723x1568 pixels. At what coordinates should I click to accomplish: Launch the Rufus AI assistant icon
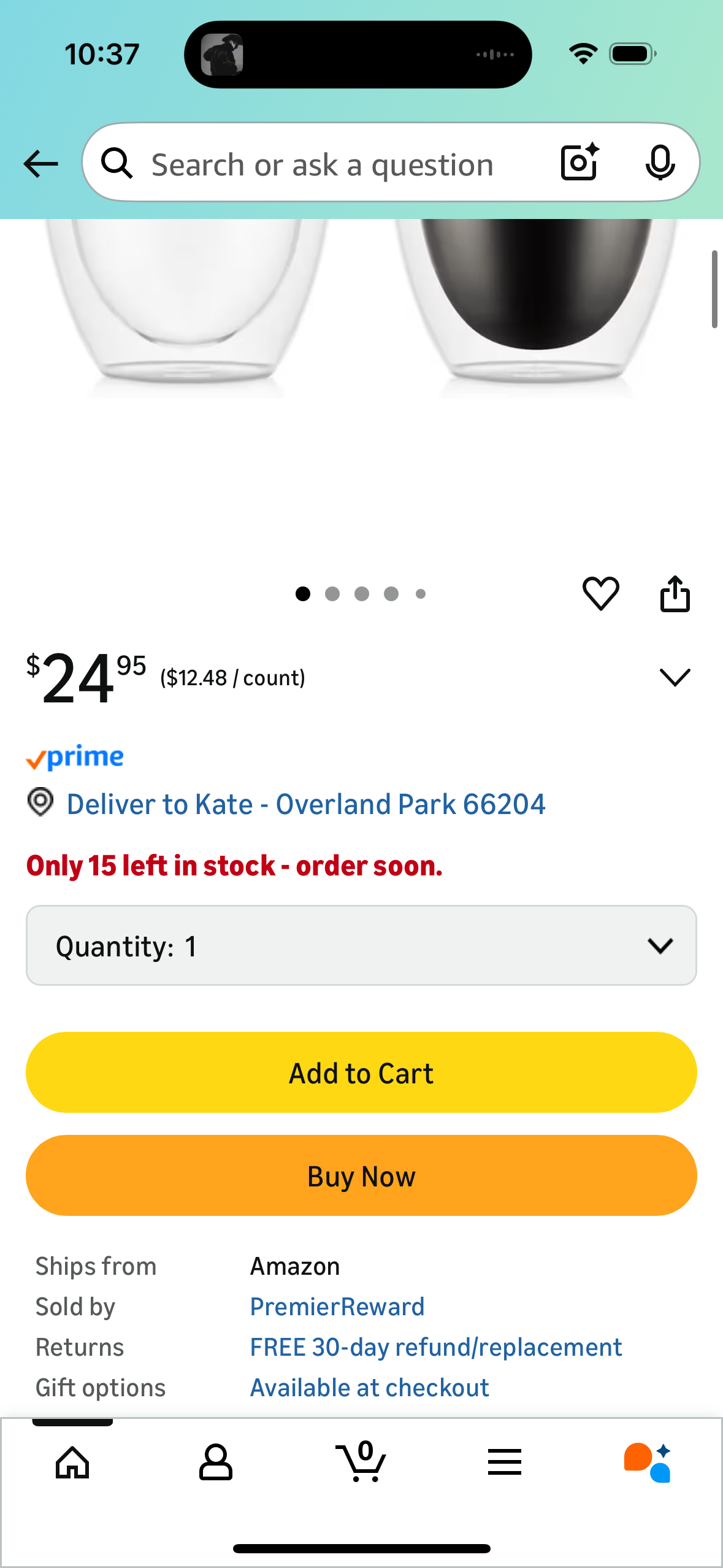(x=648, y=1462)
